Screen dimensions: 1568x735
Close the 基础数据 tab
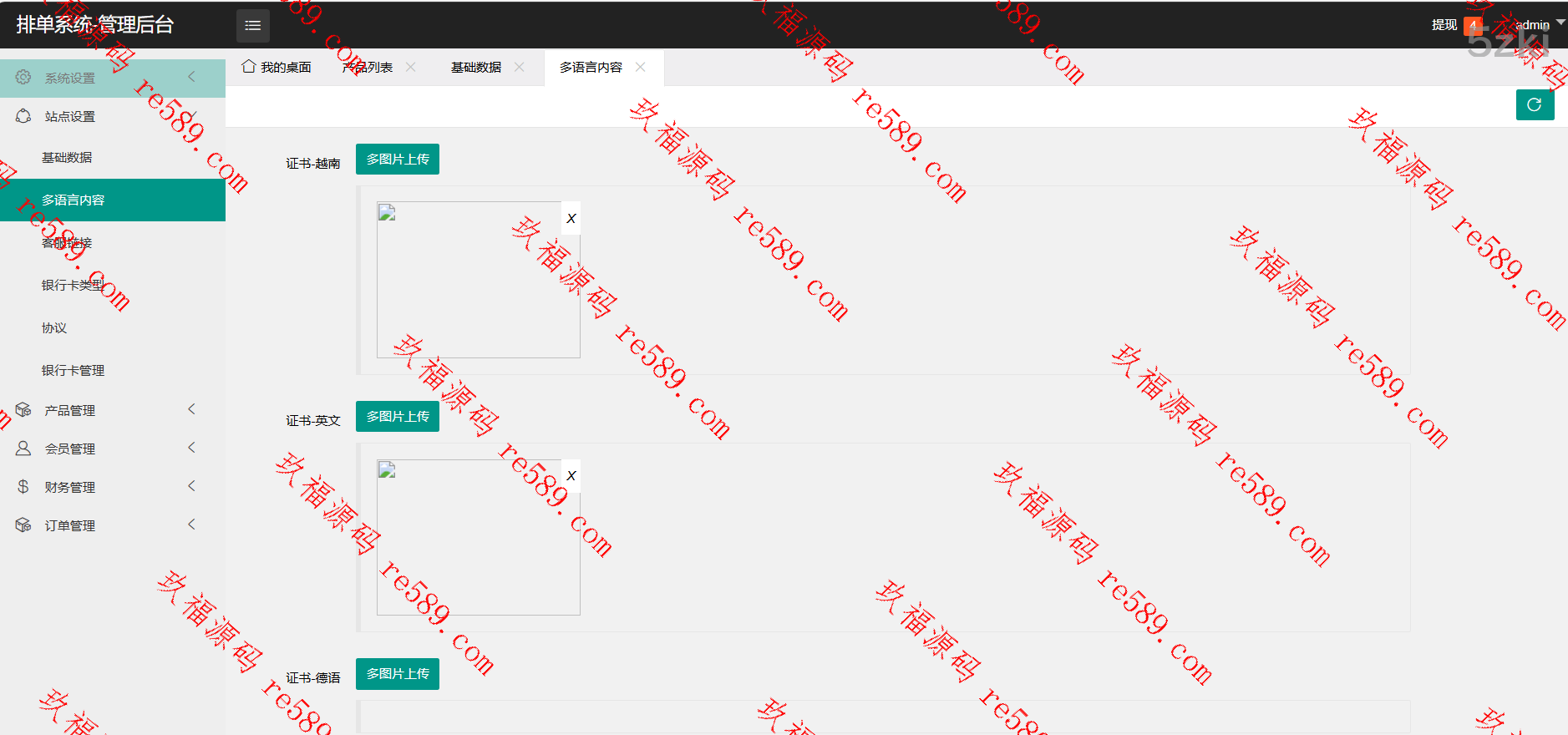[x=520, y=67]
